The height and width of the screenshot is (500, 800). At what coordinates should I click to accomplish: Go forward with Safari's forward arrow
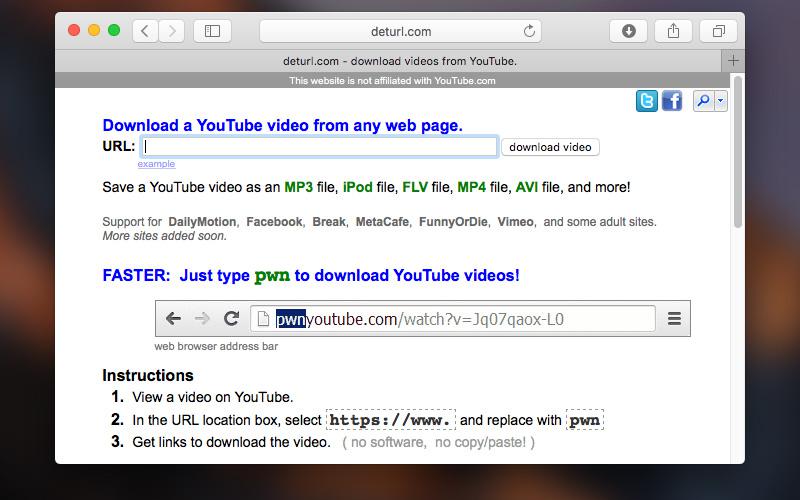(171, 31)
